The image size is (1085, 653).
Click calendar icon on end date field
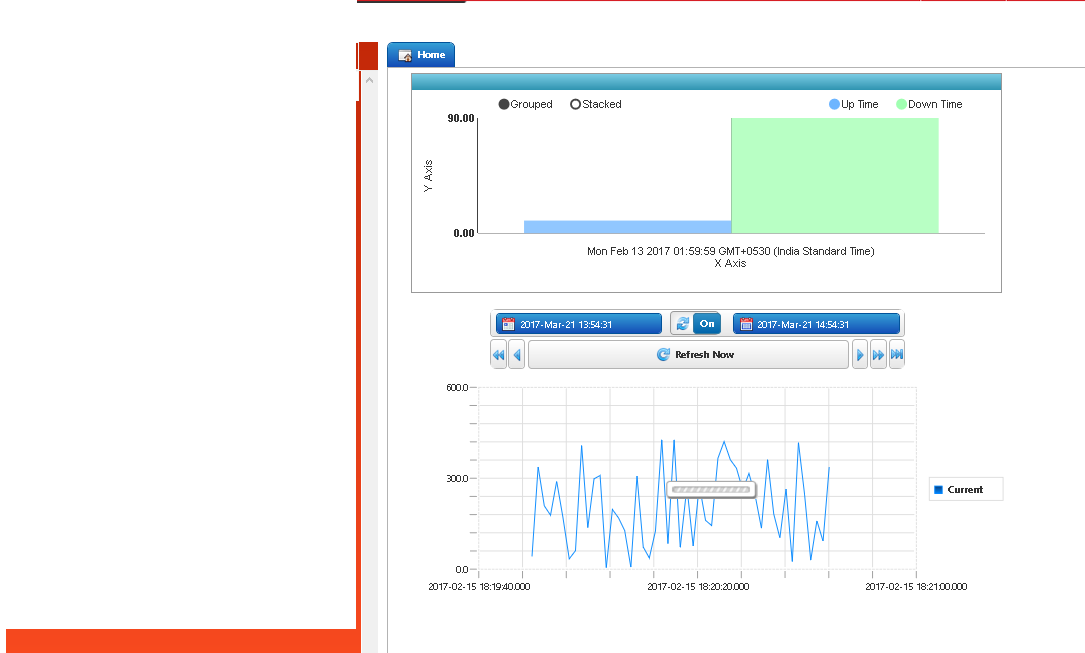(x=746, y=324)
